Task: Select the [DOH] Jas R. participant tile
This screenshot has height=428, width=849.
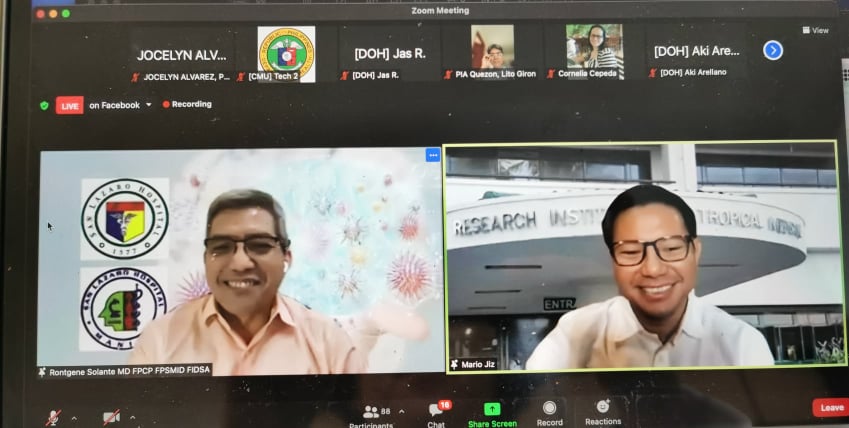Action: (x=390, y=53)
